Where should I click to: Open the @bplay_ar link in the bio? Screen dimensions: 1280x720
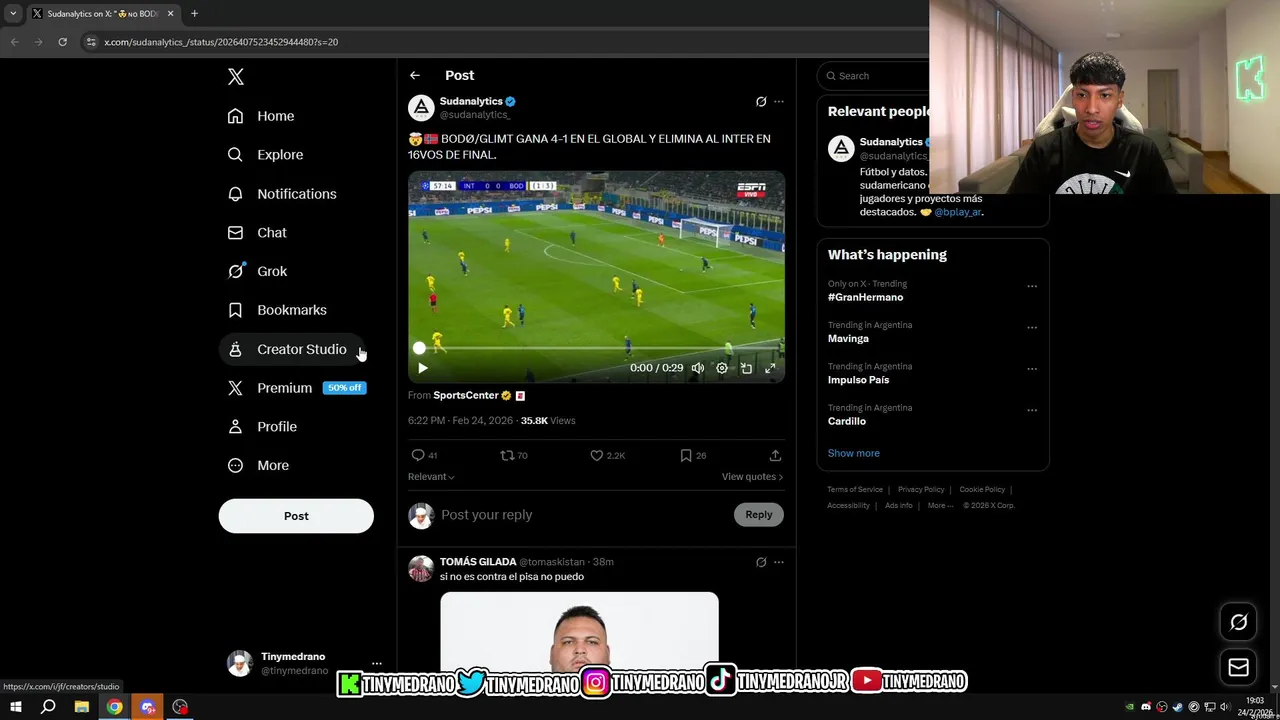point(958,212)
